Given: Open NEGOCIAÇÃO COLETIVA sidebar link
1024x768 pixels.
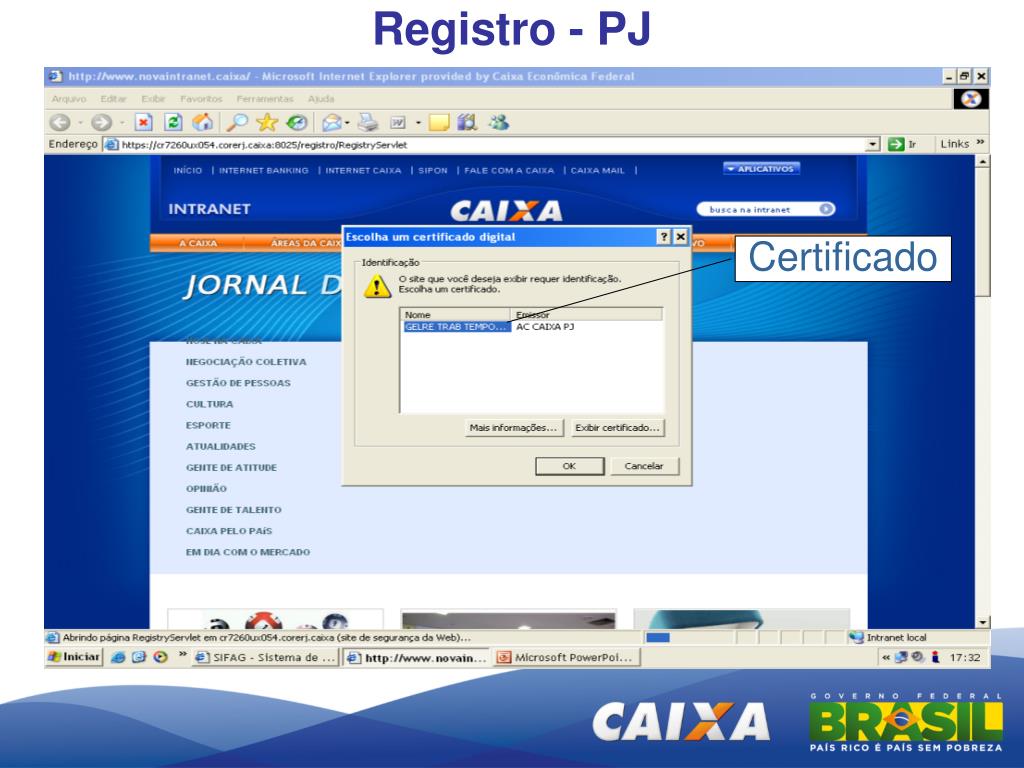Looking at the screenshot, I should [246, 362].
